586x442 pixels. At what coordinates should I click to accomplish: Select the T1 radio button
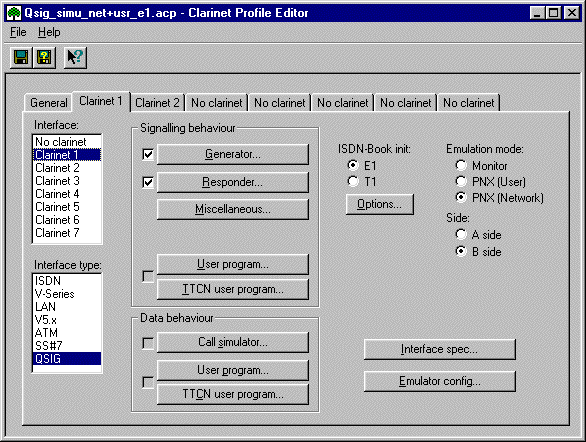click(353, 182)
